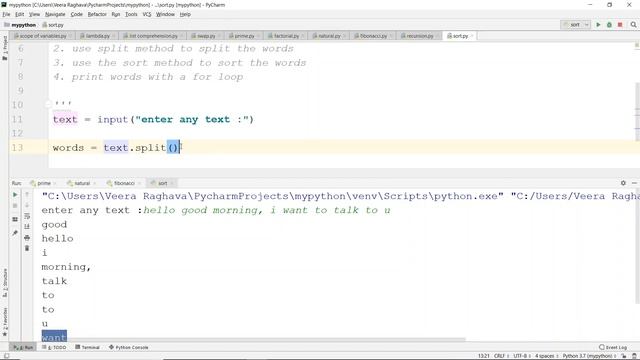Viewport: 640px width, 360px height.
Task: Open the Navigate menu
Action: (55, 14)
